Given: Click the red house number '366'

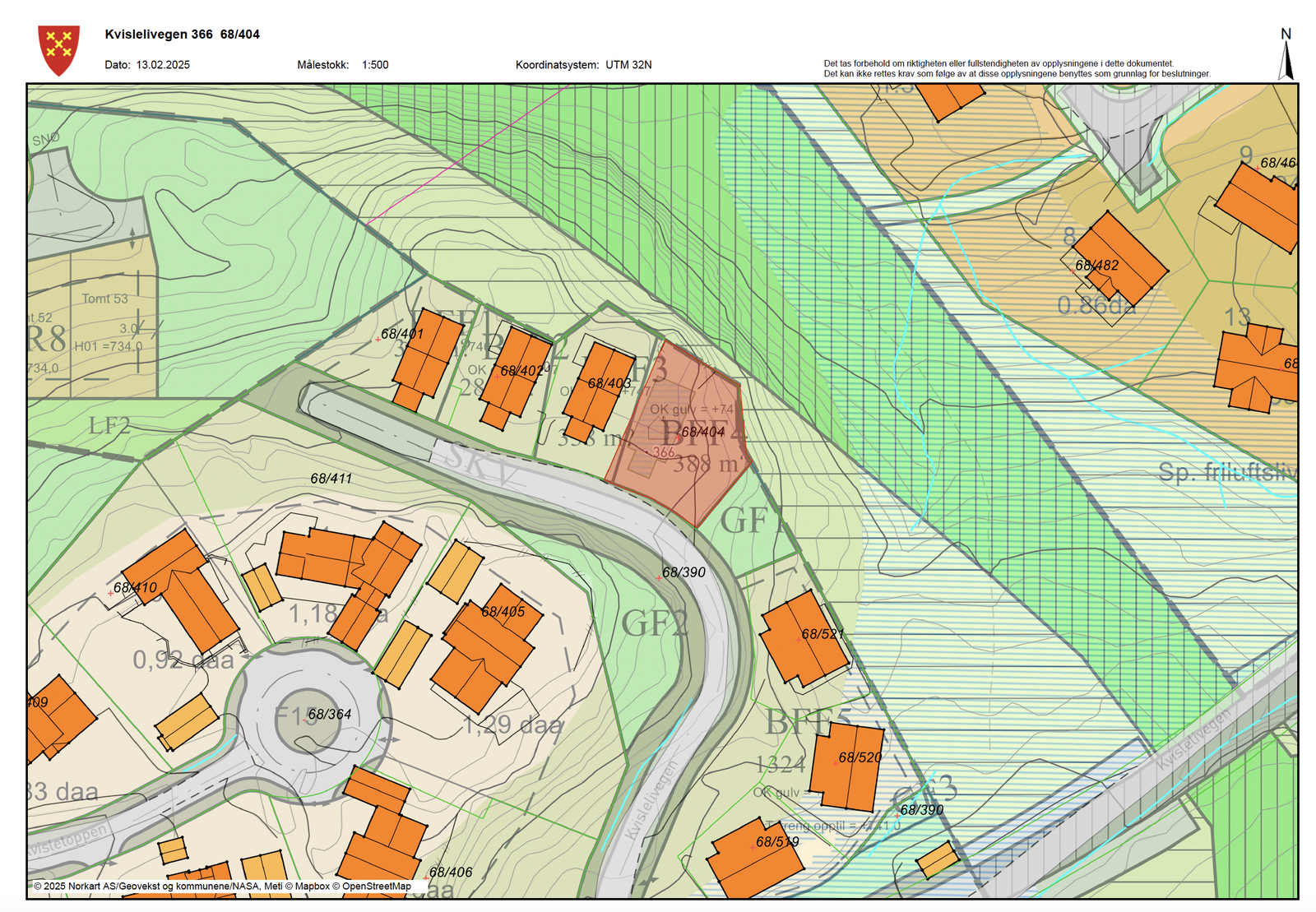Looking at the screenshot, I should click(x=663, y=452).
